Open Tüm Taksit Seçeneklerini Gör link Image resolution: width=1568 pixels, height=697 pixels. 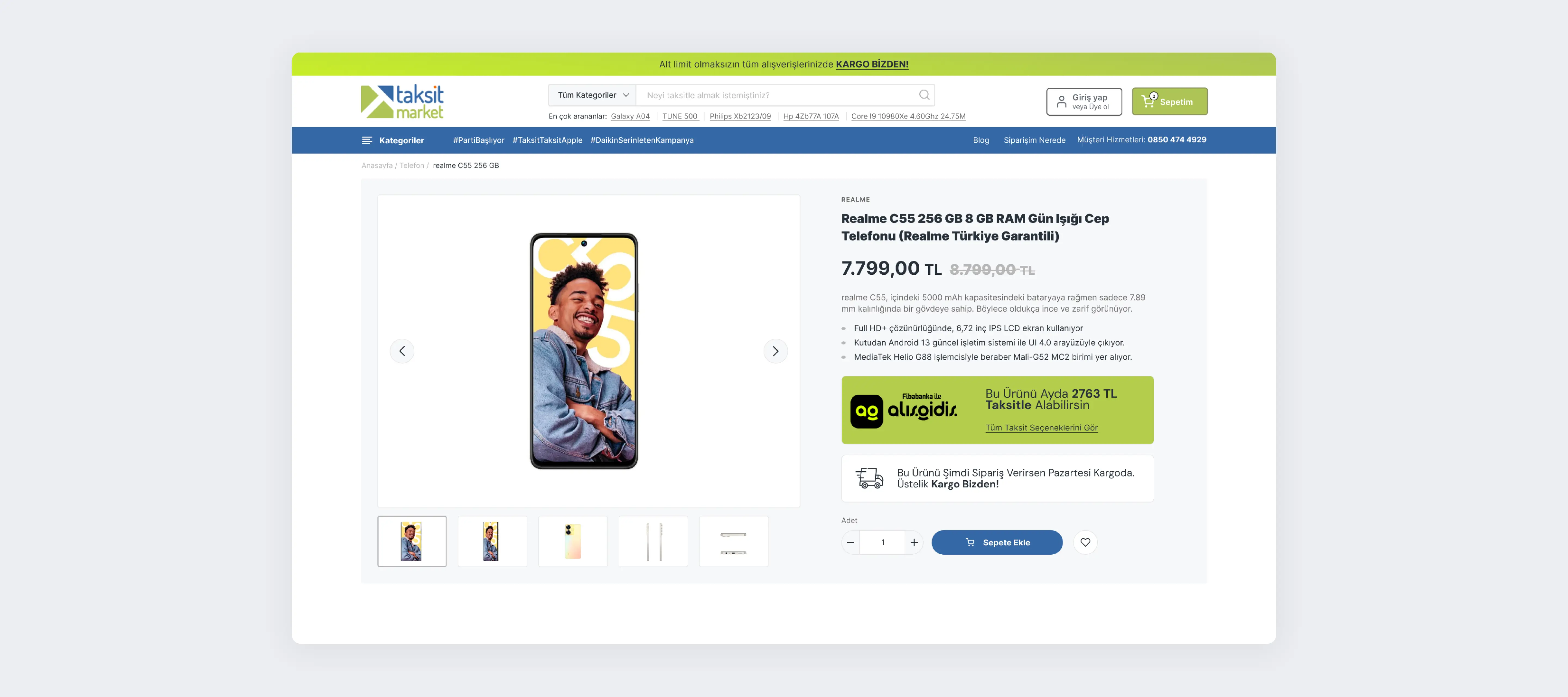tap(1042, 428)
